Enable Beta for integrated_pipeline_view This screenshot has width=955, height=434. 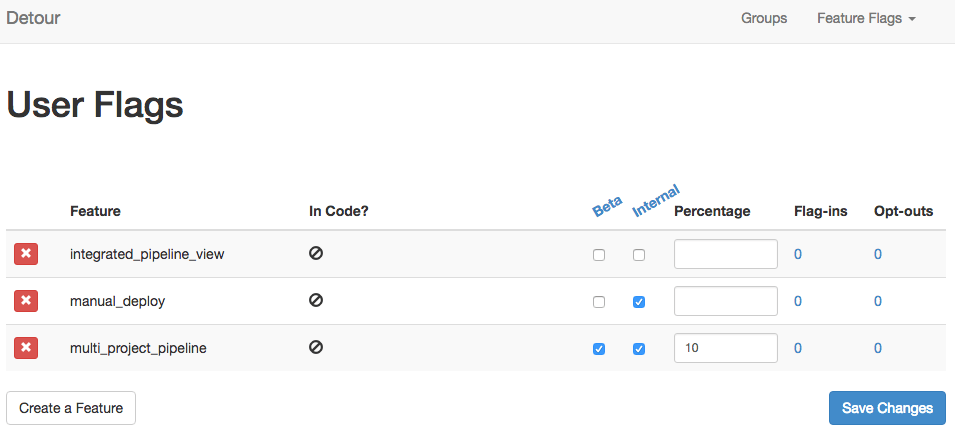click(x=599, y=255)
